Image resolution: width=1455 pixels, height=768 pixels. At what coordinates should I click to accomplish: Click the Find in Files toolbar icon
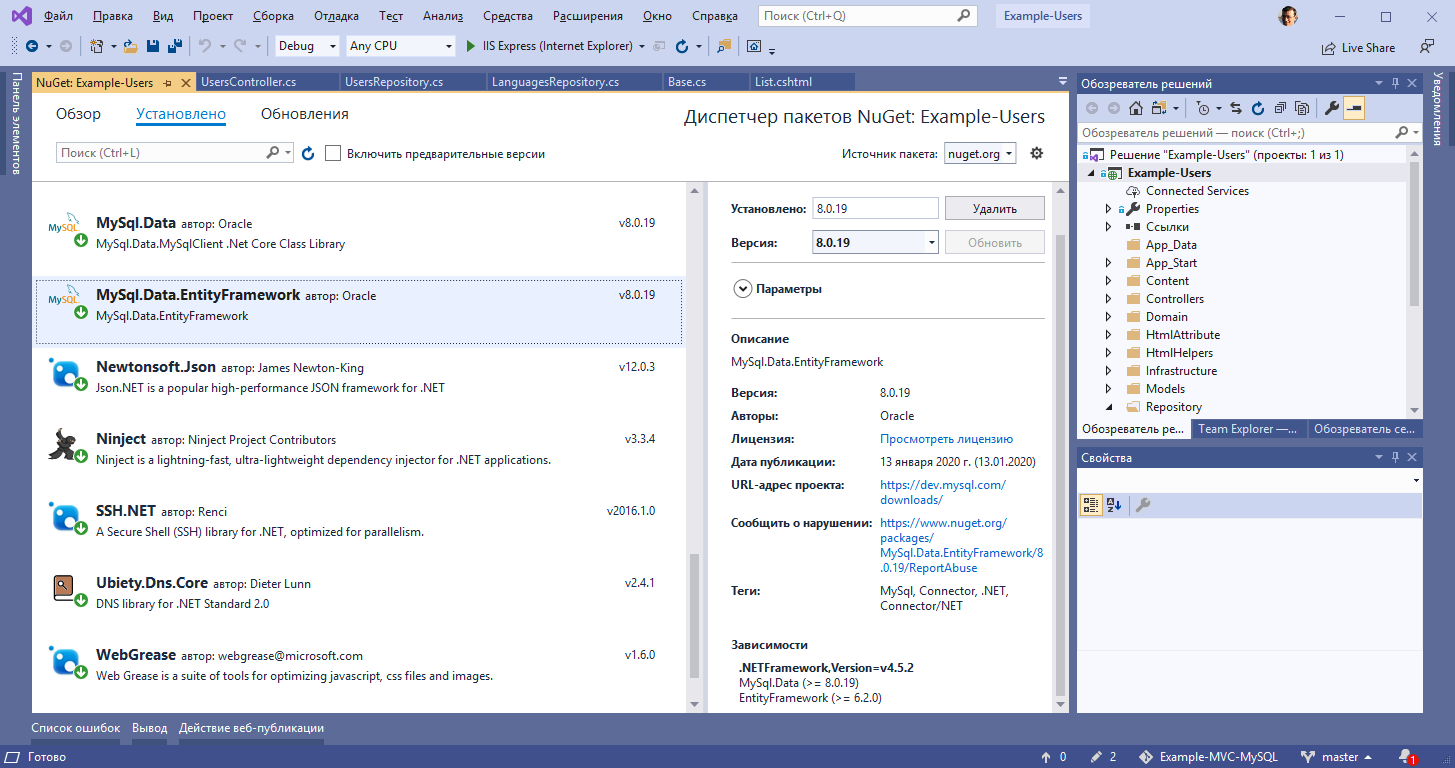[724, 46]
